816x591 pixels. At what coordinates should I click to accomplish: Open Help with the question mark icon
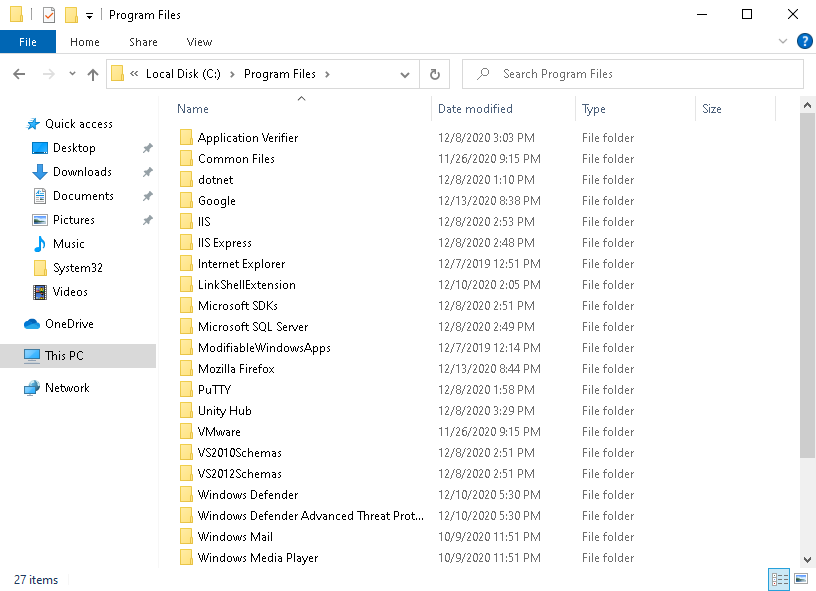[805, 41]
